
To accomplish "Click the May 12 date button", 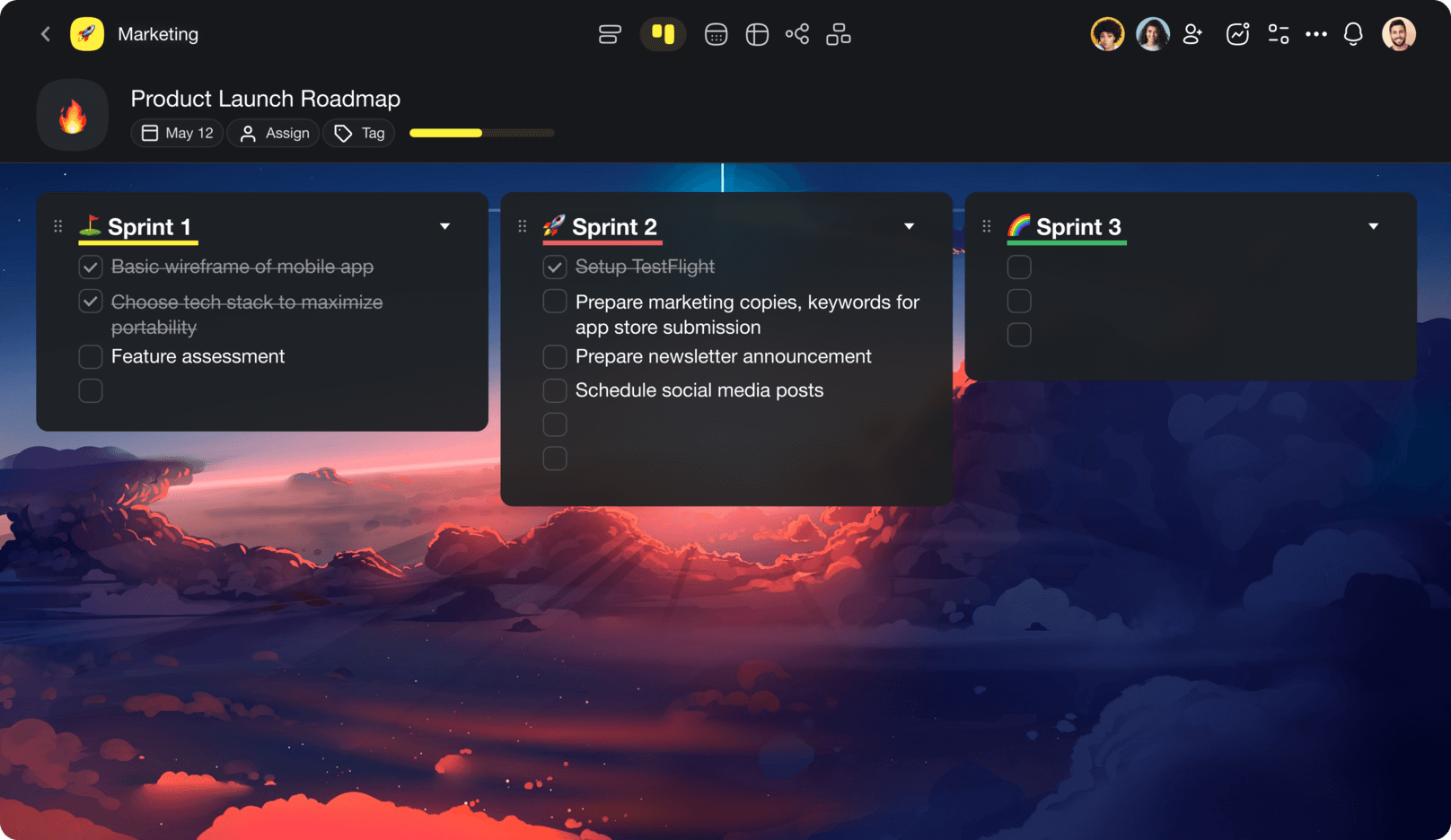I will (x=177, y=133).
